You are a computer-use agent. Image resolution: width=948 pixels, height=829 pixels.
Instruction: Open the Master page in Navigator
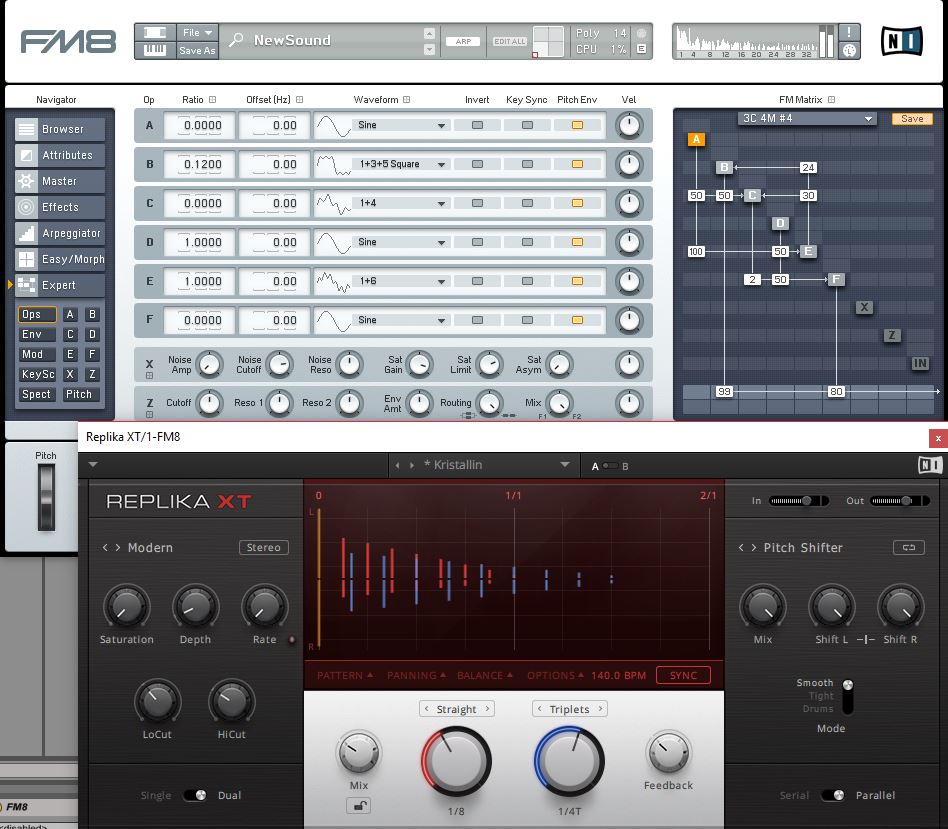[x=59, y=181]
